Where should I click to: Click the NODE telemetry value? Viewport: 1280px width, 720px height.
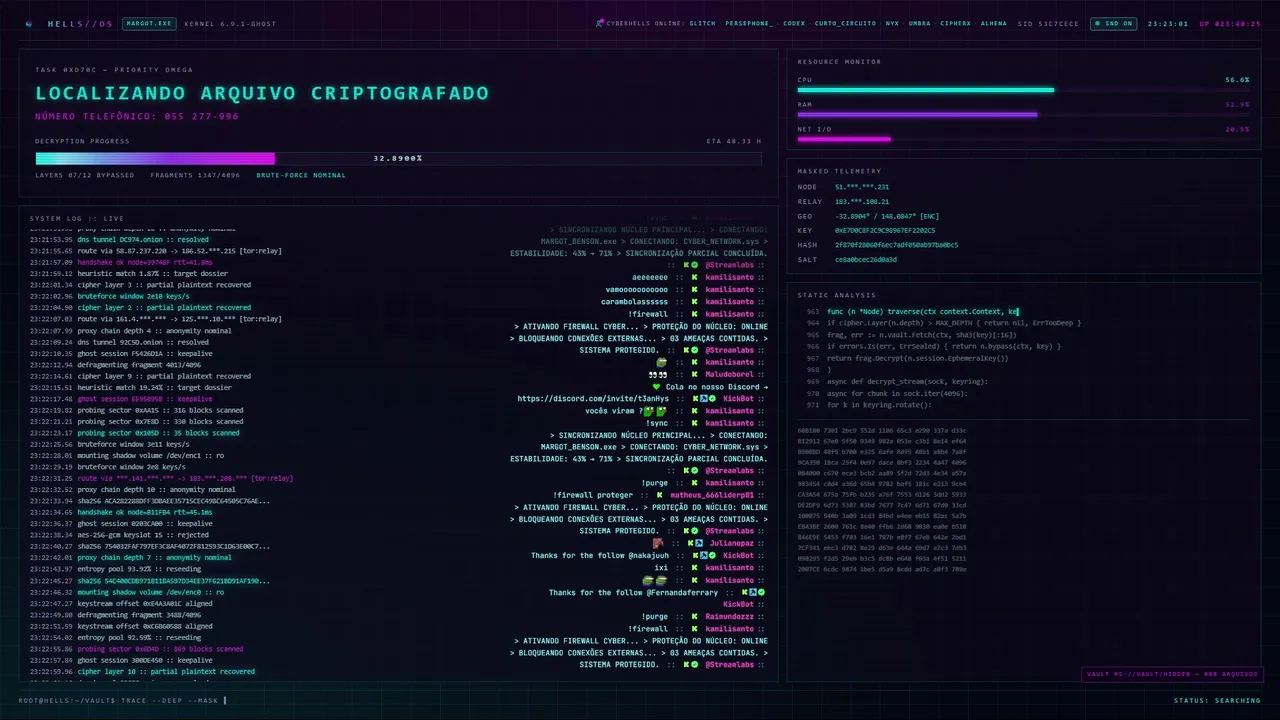point(862,187)
